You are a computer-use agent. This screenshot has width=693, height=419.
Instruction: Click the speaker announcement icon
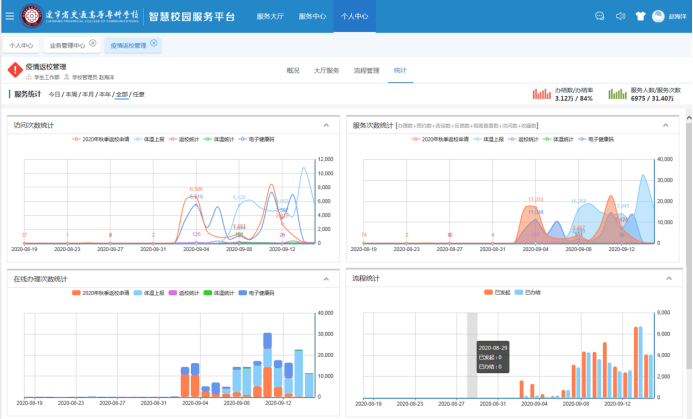(620, 16)
